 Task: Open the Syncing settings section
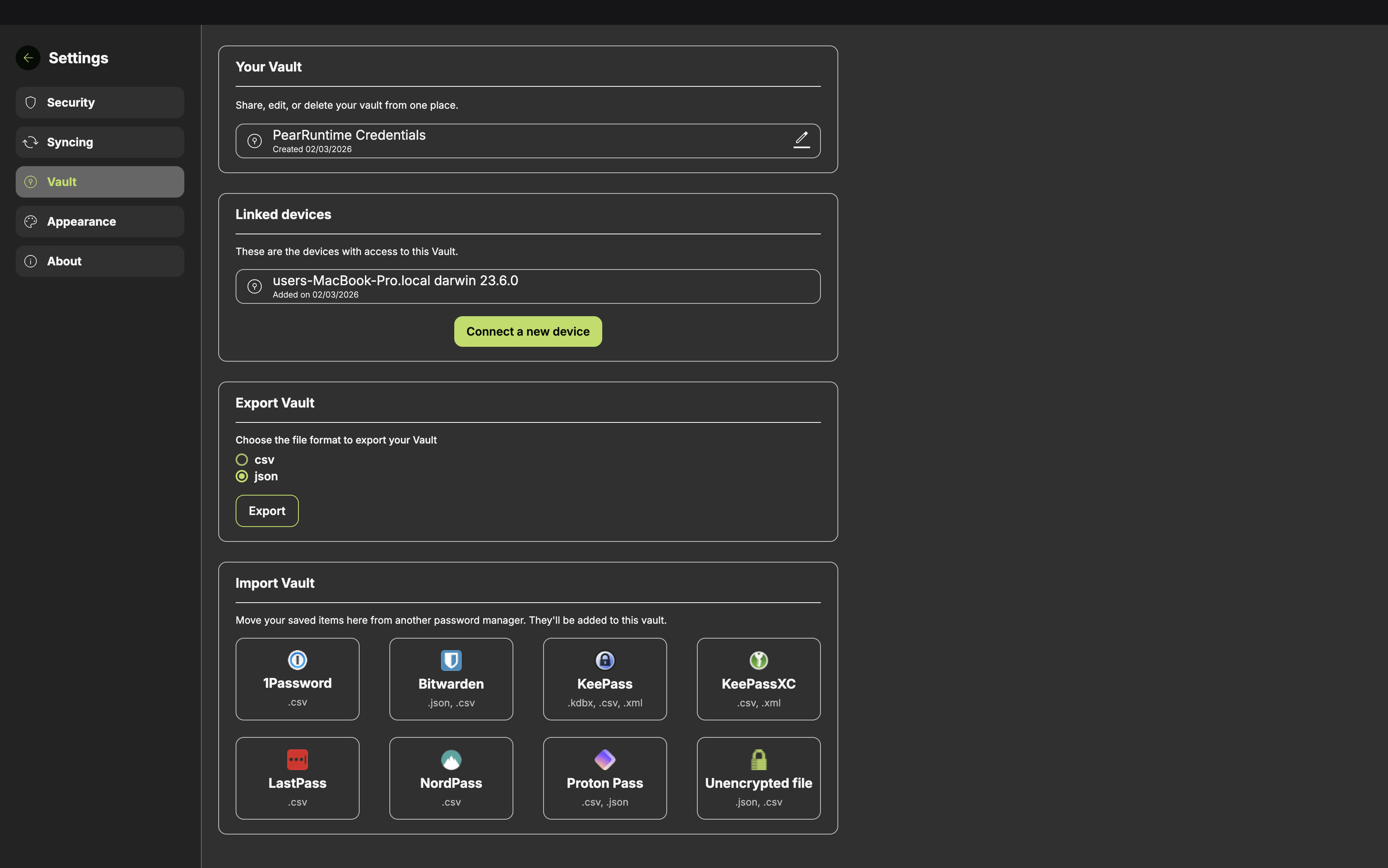pos(100,142)
